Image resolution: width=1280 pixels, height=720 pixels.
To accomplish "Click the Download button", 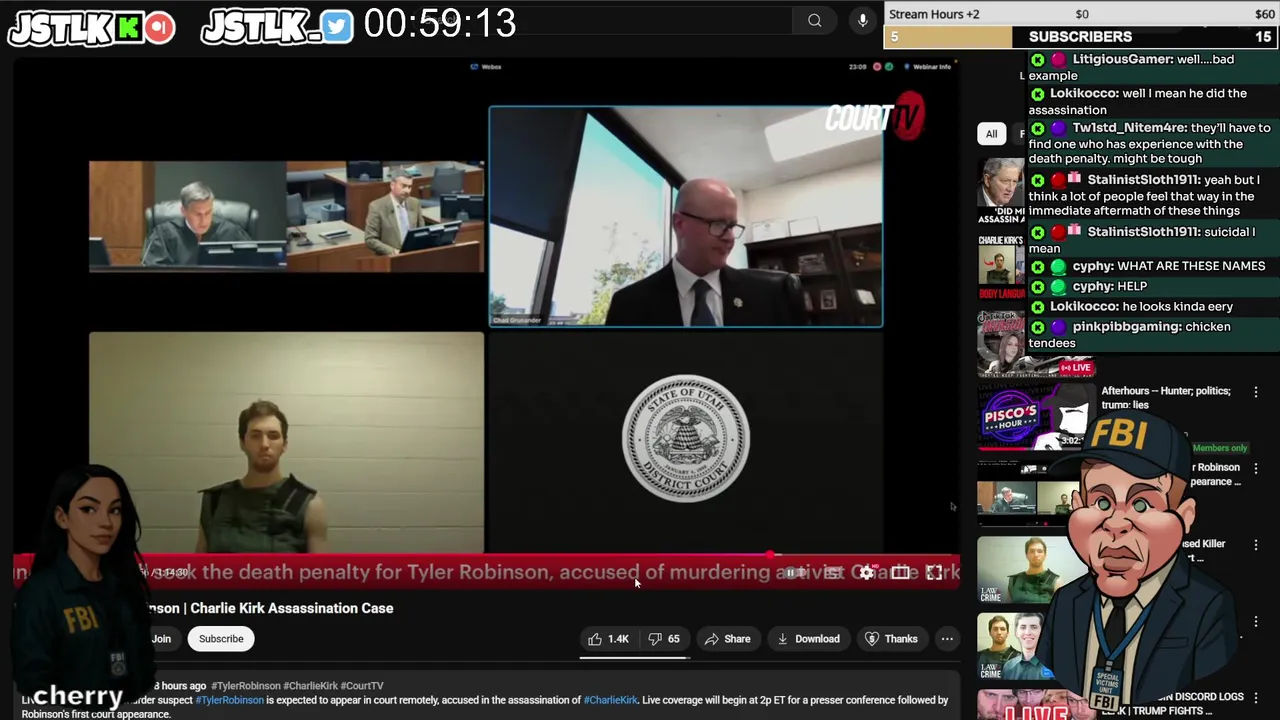I will pyautogui.click(x=808, y=639).
